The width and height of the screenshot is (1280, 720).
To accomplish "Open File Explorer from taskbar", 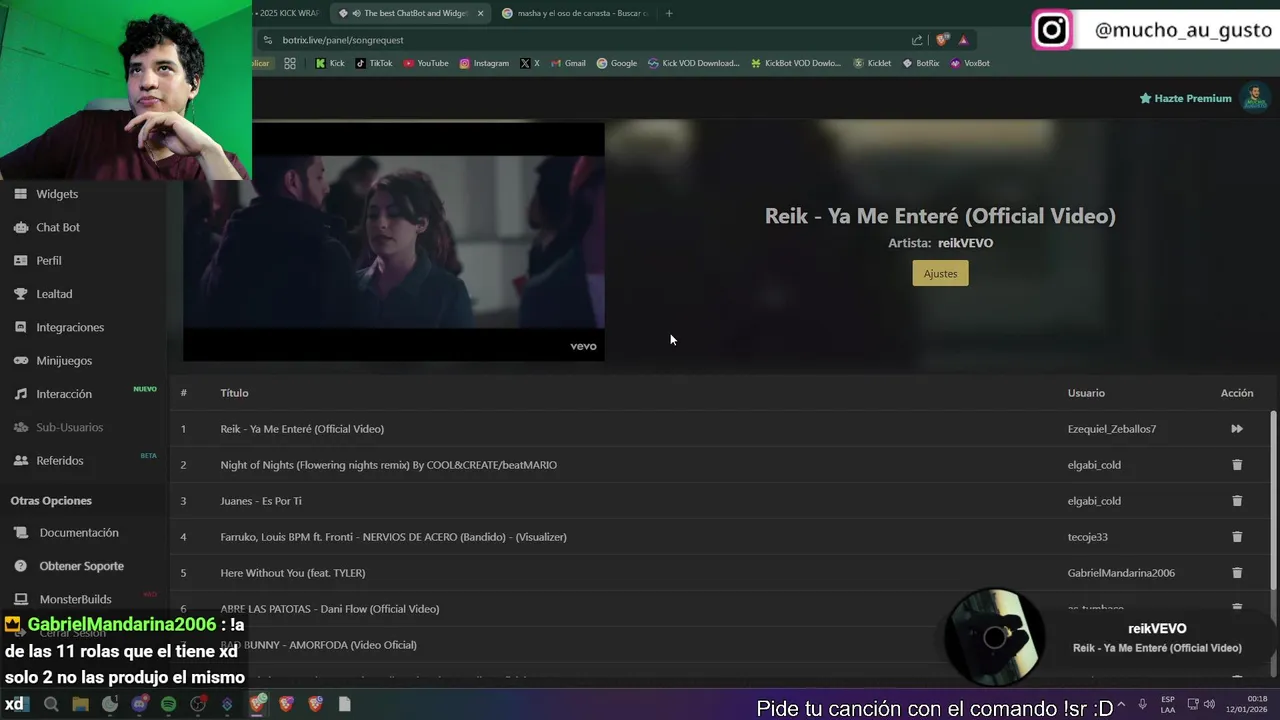I will [80, 704].
